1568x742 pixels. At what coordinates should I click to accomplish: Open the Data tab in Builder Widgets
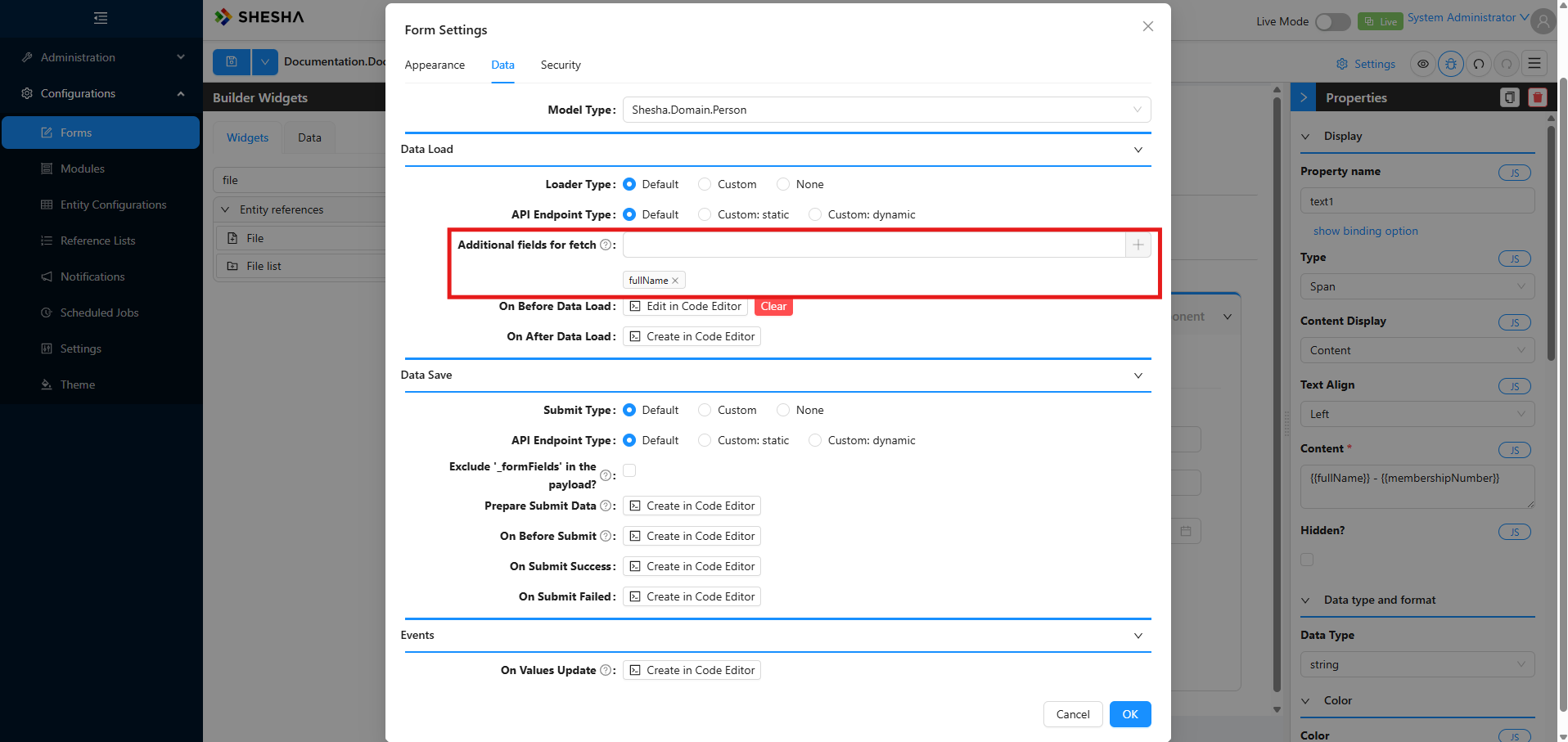click(309, 137)
